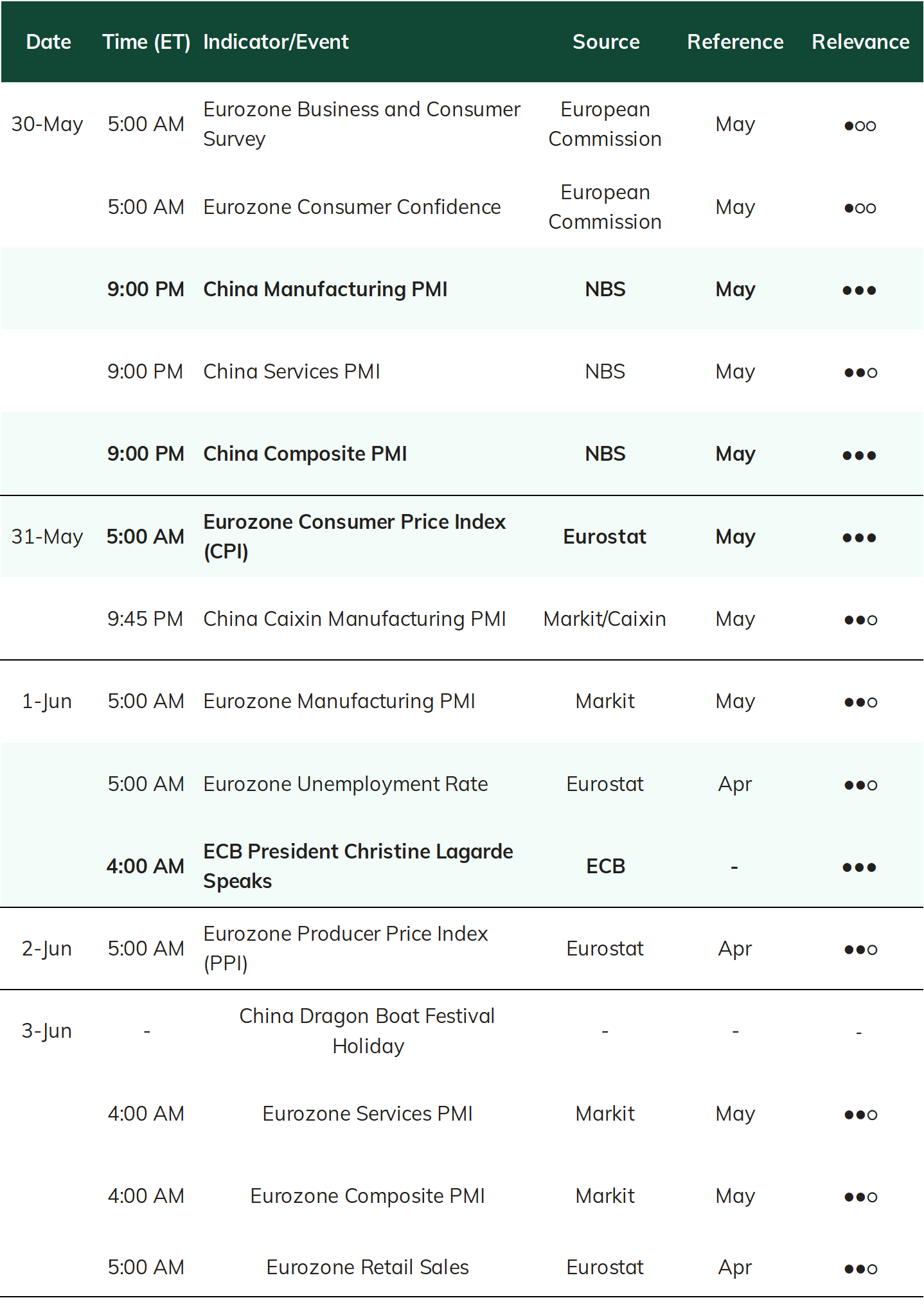Open the China Dragon Boat Festival Holiday entry

click(368, 1031)
